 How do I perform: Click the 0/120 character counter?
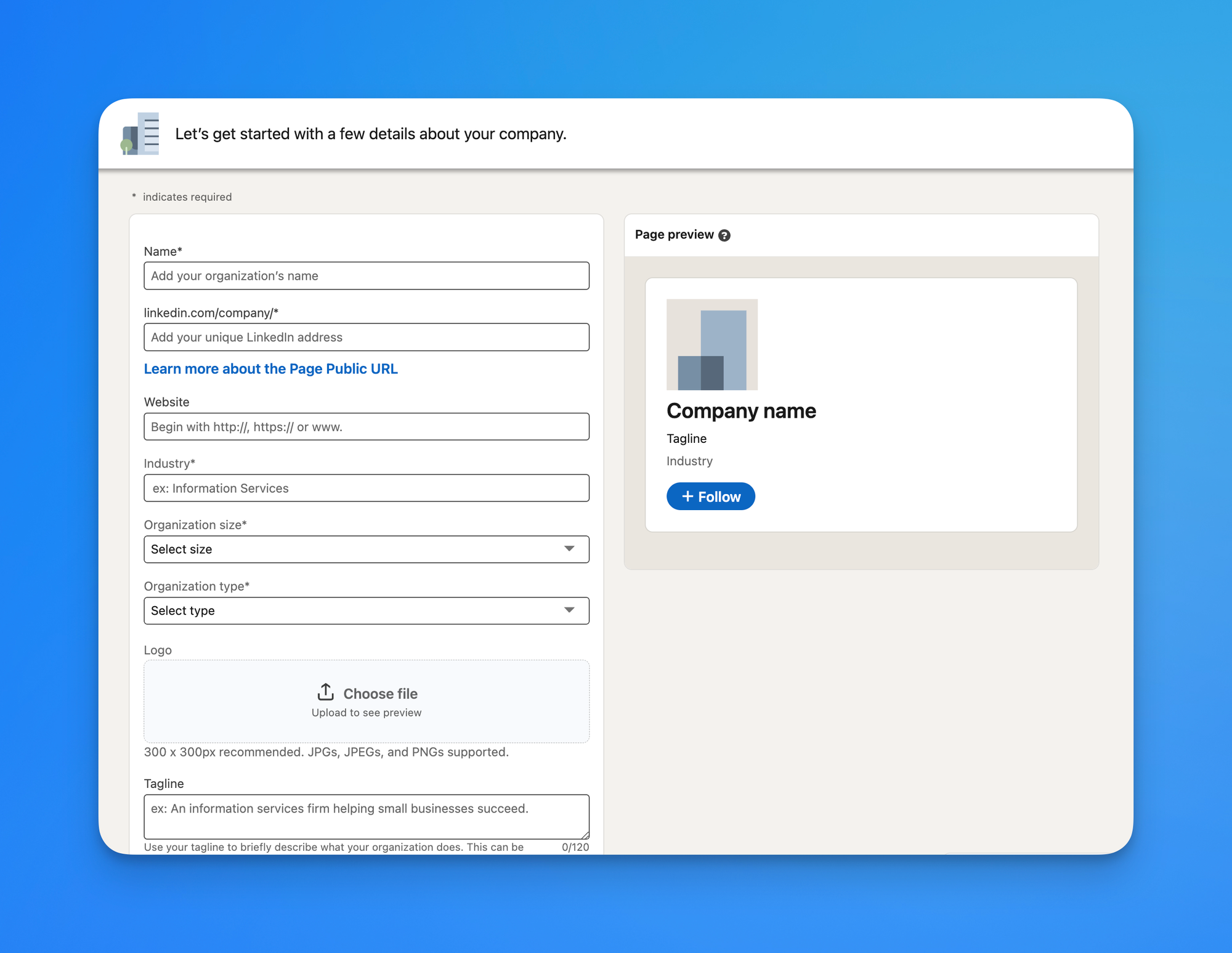573,846
